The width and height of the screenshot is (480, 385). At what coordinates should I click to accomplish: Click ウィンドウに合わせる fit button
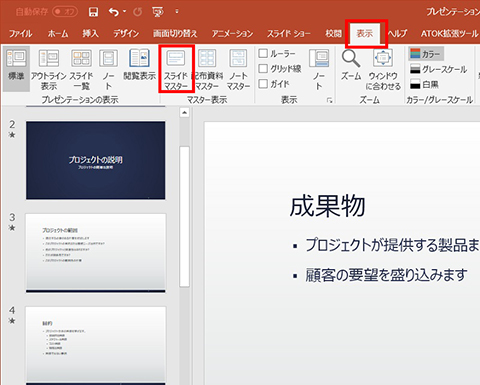click(x=383, y=69)
